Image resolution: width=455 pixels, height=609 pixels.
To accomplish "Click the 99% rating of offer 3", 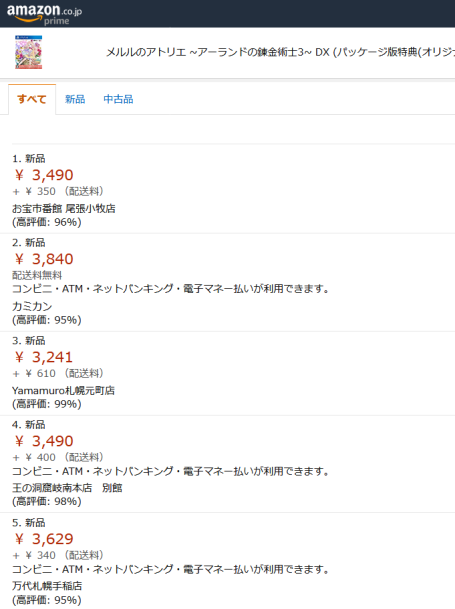I will [x=47, y=404].
